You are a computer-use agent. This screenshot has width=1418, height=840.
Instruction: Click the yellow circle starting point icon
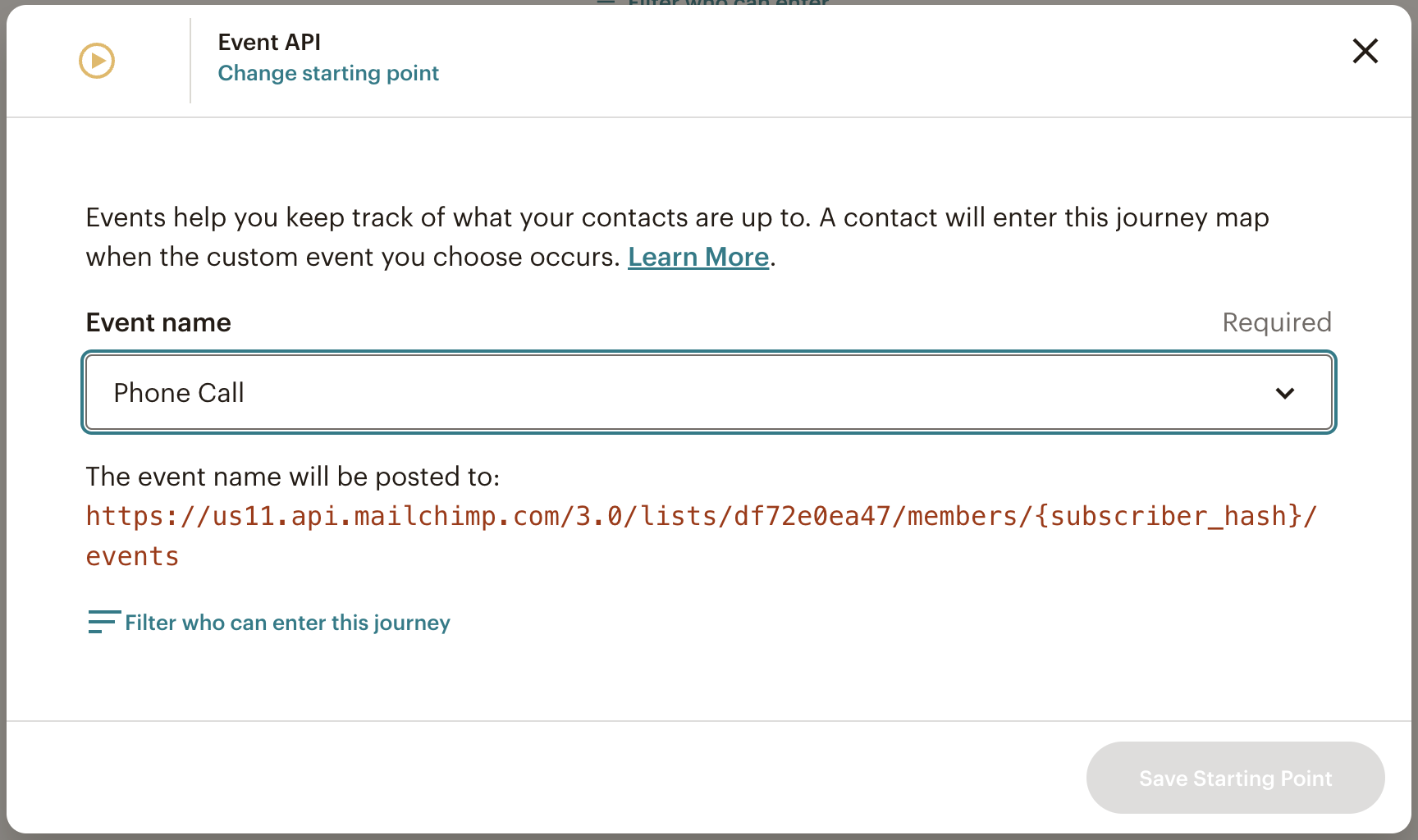(x=96, y=60)
